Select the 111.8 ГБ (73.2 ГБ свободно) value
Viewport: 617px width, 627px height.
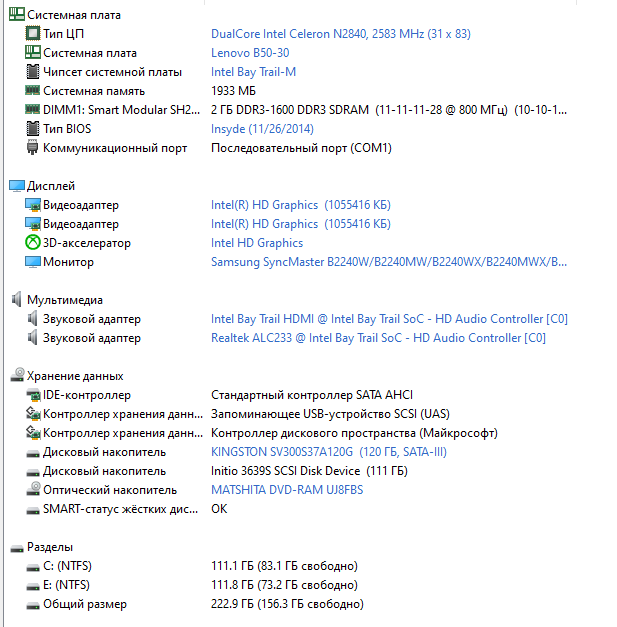tap(284, 585)
